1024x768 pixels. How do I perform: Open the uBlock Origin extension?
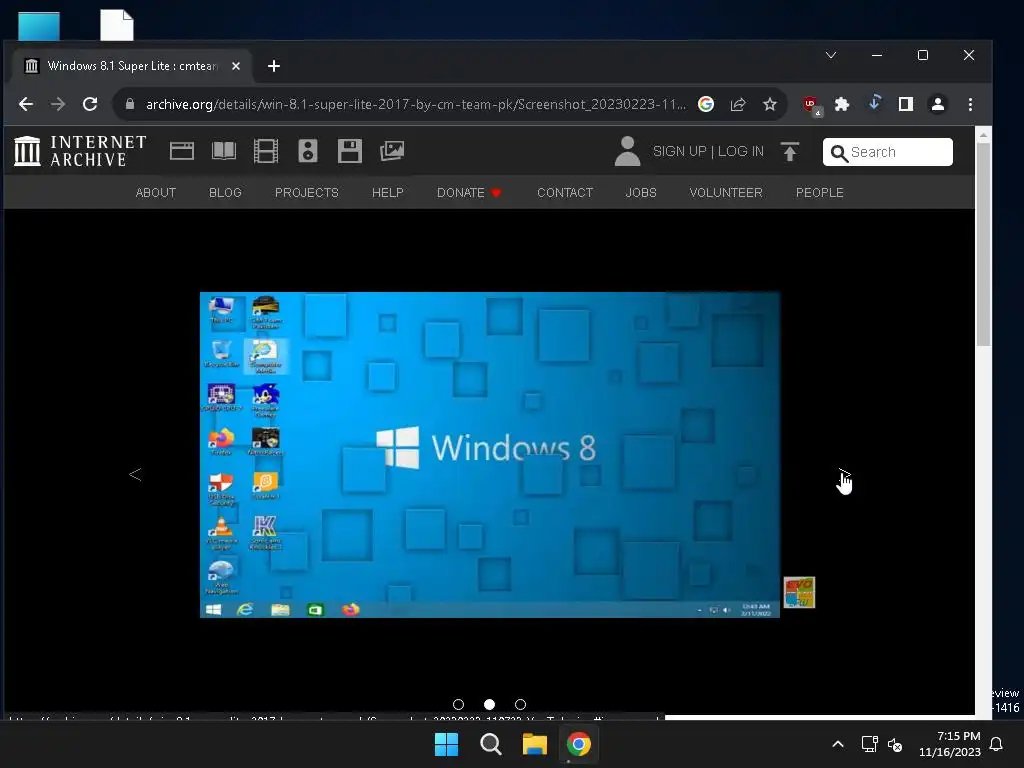click(x=812, y=105)
